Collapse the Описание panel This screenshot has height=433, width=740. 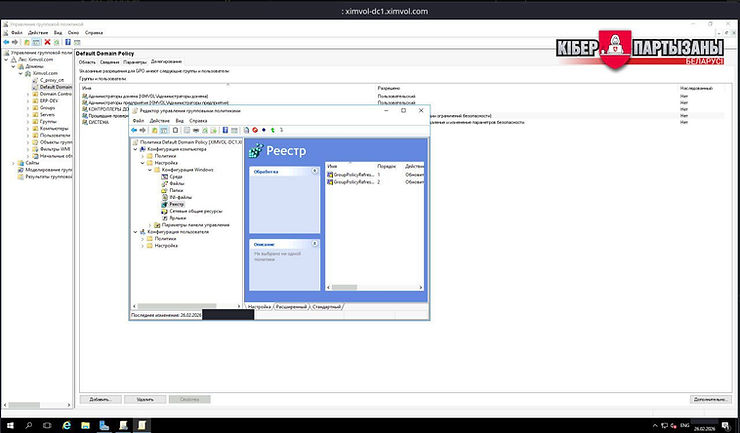(315, 244)
